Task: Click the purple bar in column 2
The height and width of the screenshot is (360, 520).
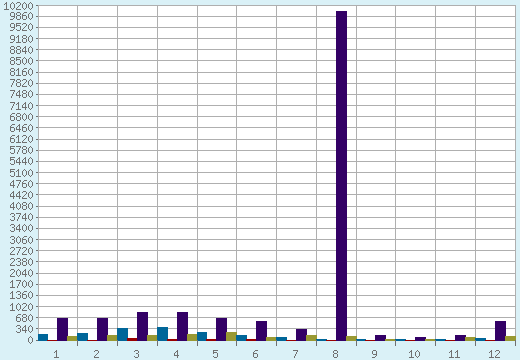Action: tap(102, 329)
